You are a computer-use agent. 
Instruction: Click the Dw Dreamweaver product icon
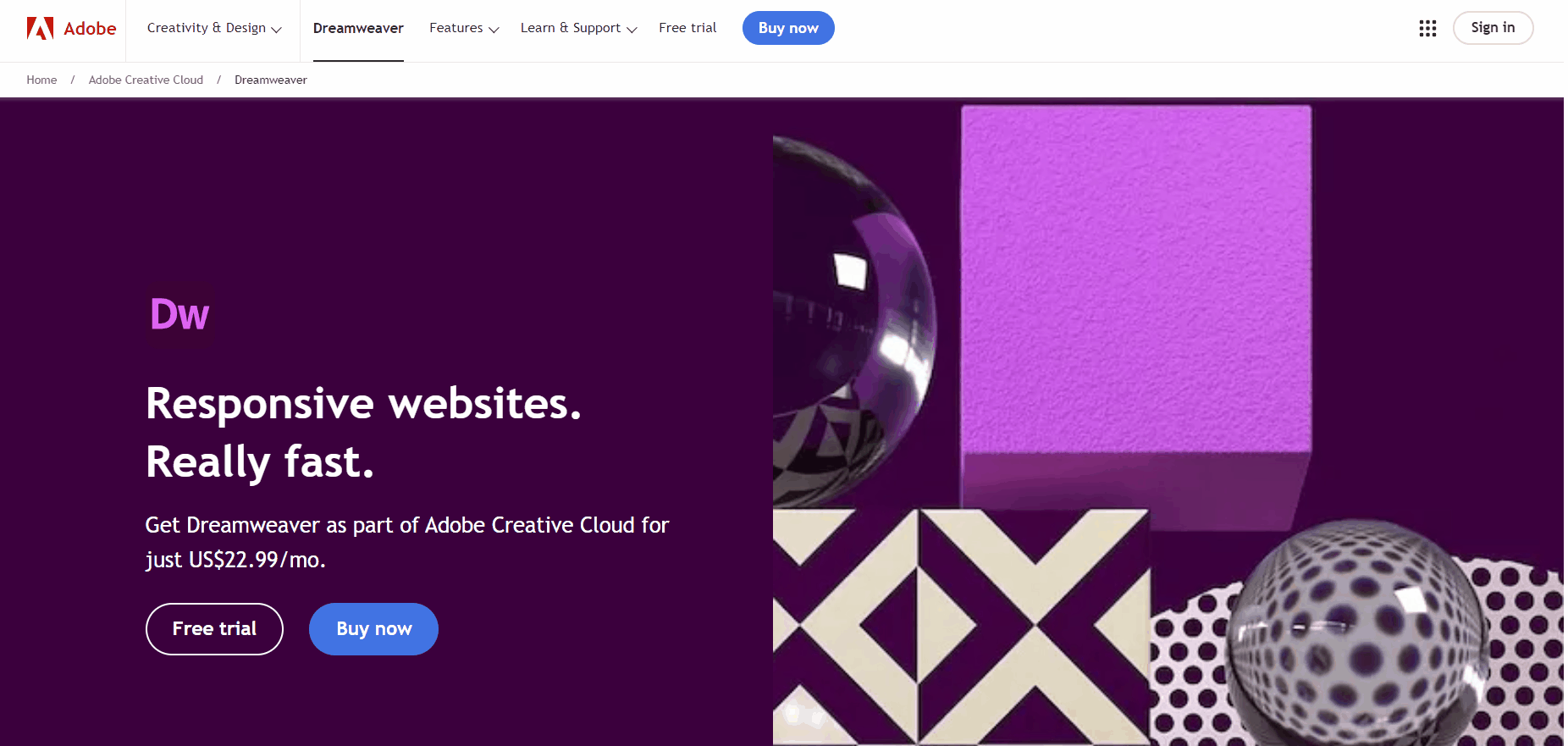[180, 314]
